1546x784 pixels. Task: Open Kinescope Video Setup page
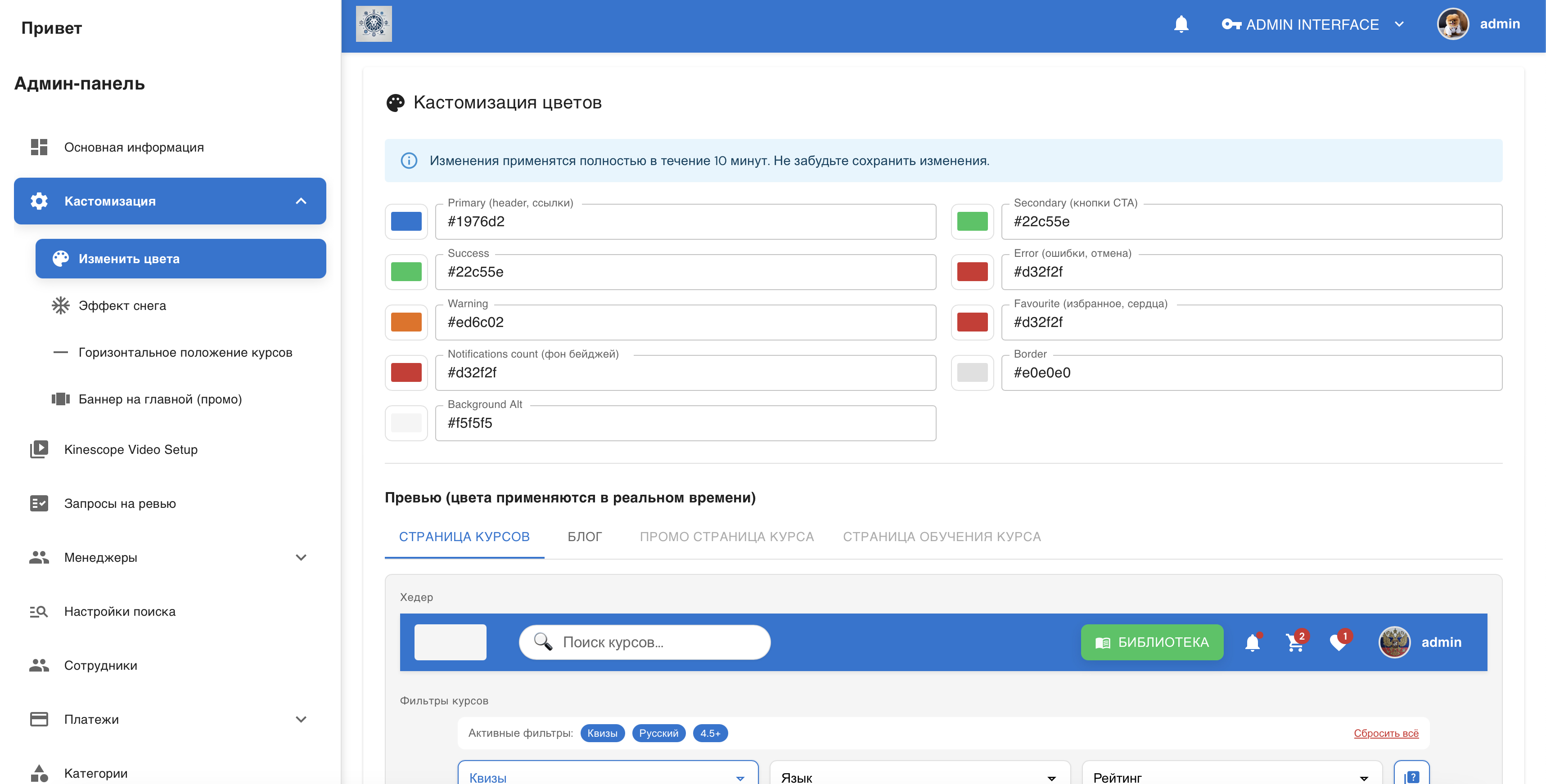[170, 449]
